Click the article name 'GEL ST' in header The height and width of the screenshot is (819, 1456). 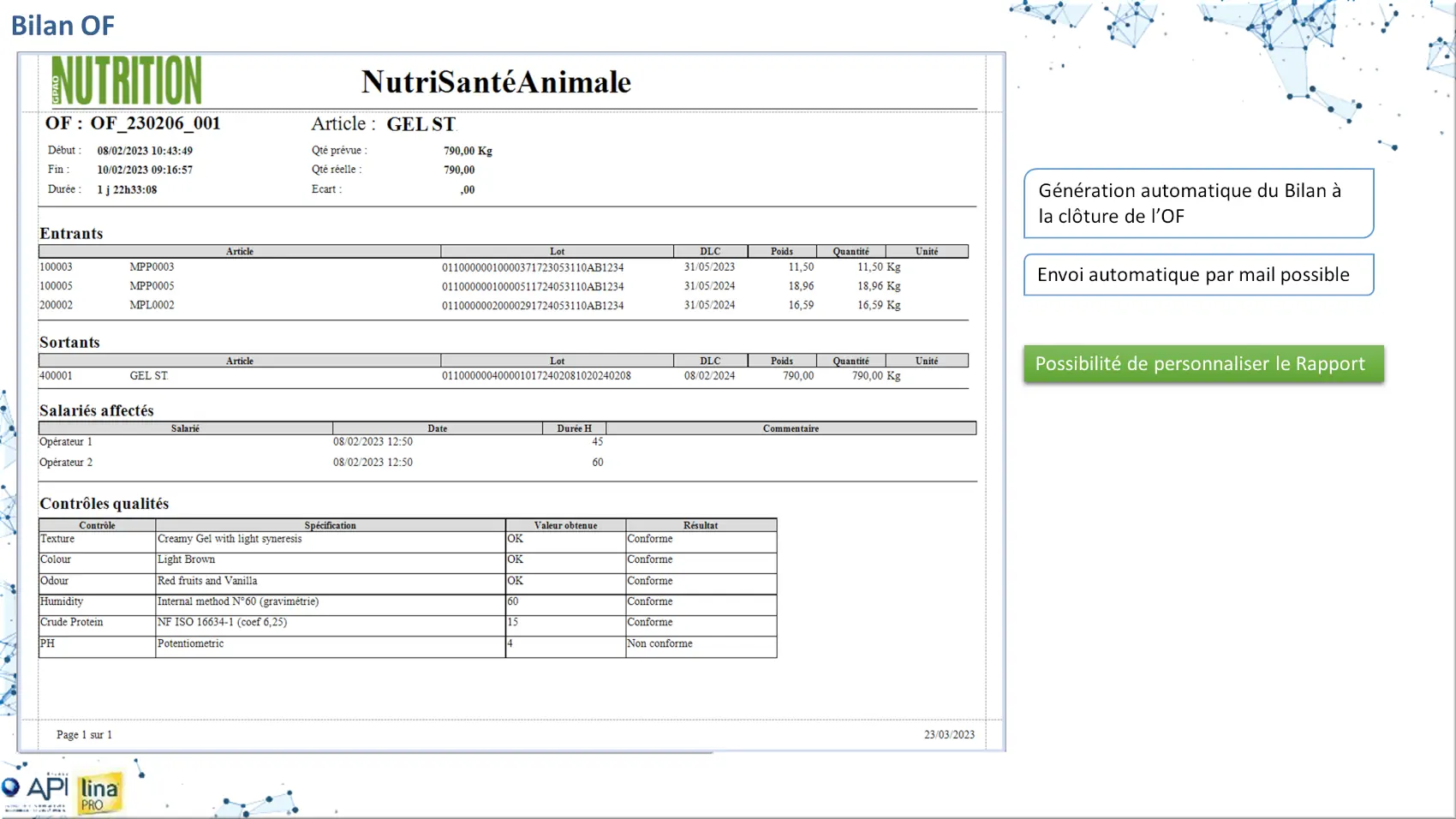[421, 124]
